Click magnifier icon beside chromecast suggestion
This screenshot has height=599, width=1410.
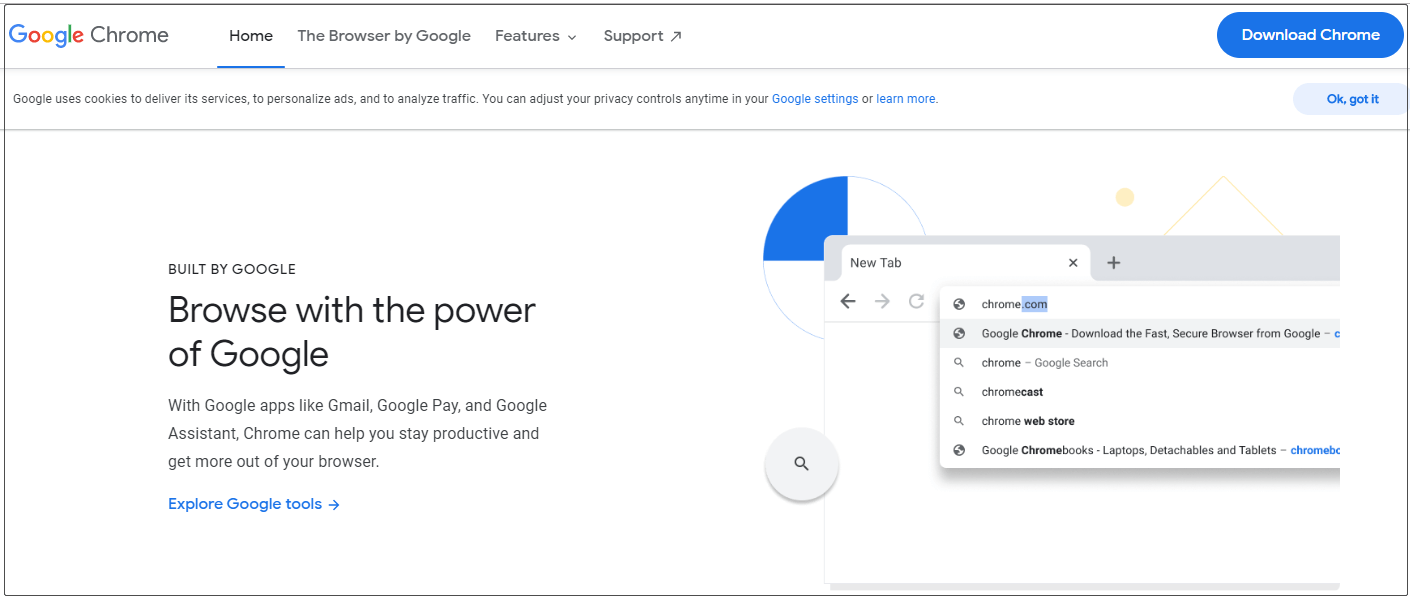tap(959, 392)
